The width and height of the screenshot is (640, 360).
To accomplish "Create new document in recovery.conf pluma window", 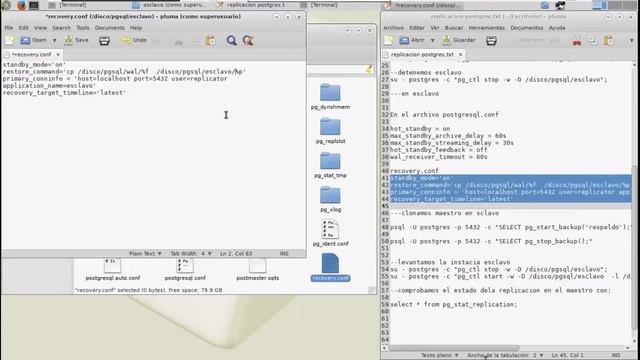I will pos(9,40).
